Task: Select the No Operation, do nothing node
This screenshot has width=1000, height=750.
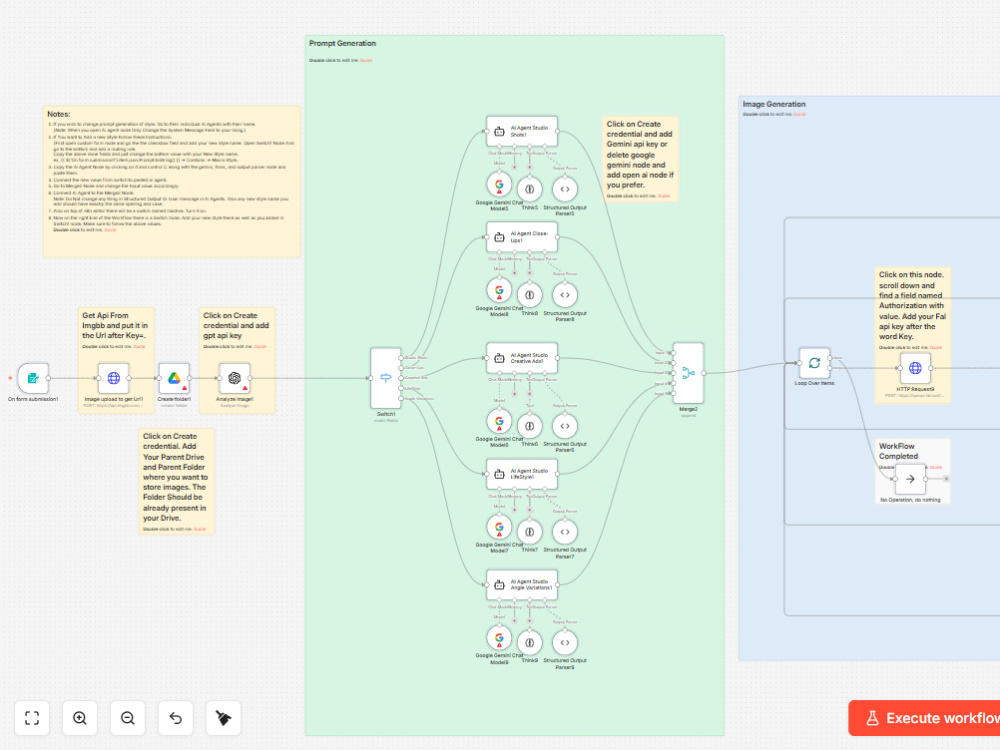Action: (x=910, y=479)
